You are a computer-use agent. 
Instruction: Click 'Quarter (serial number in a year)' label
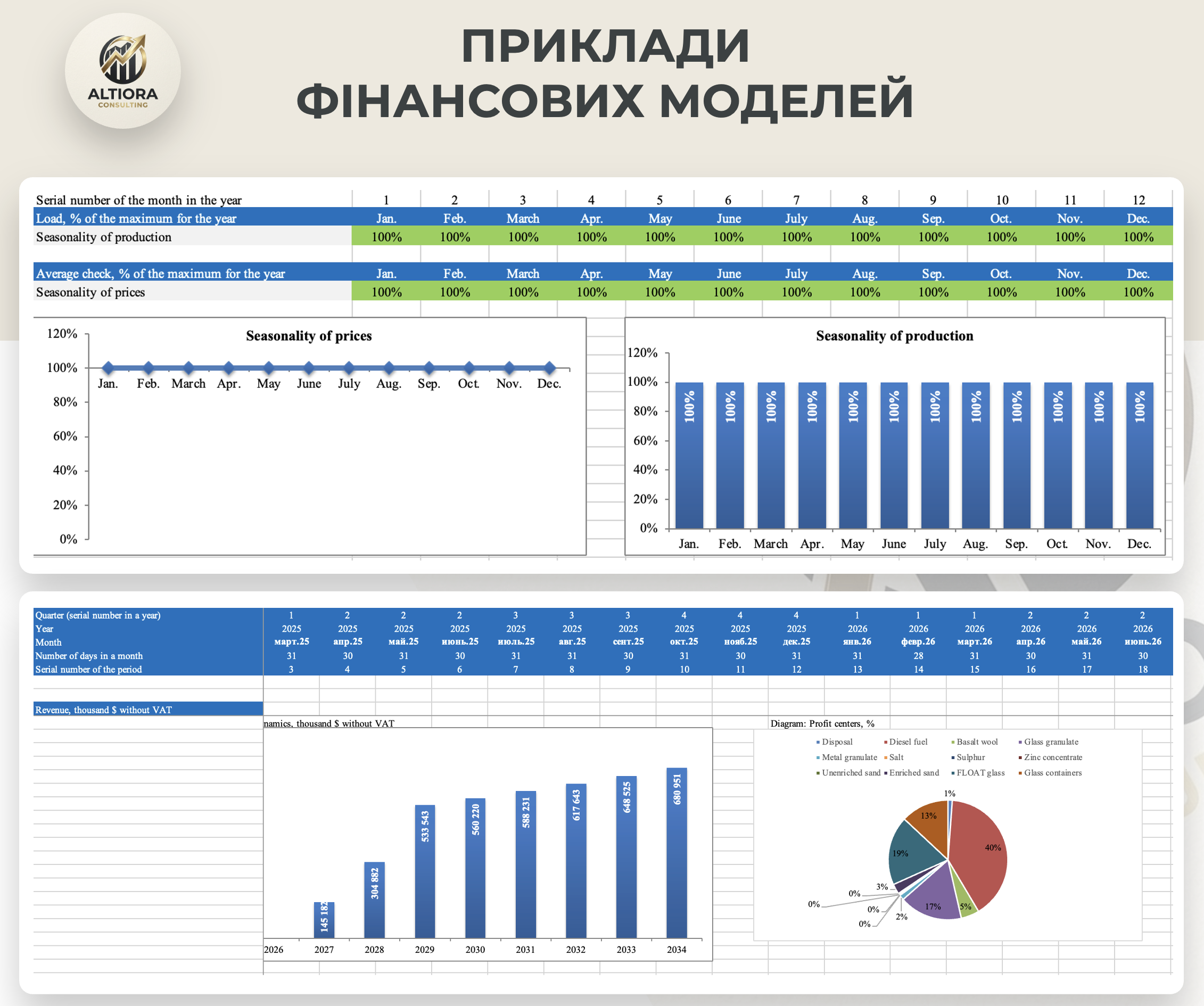click(98, 615)
